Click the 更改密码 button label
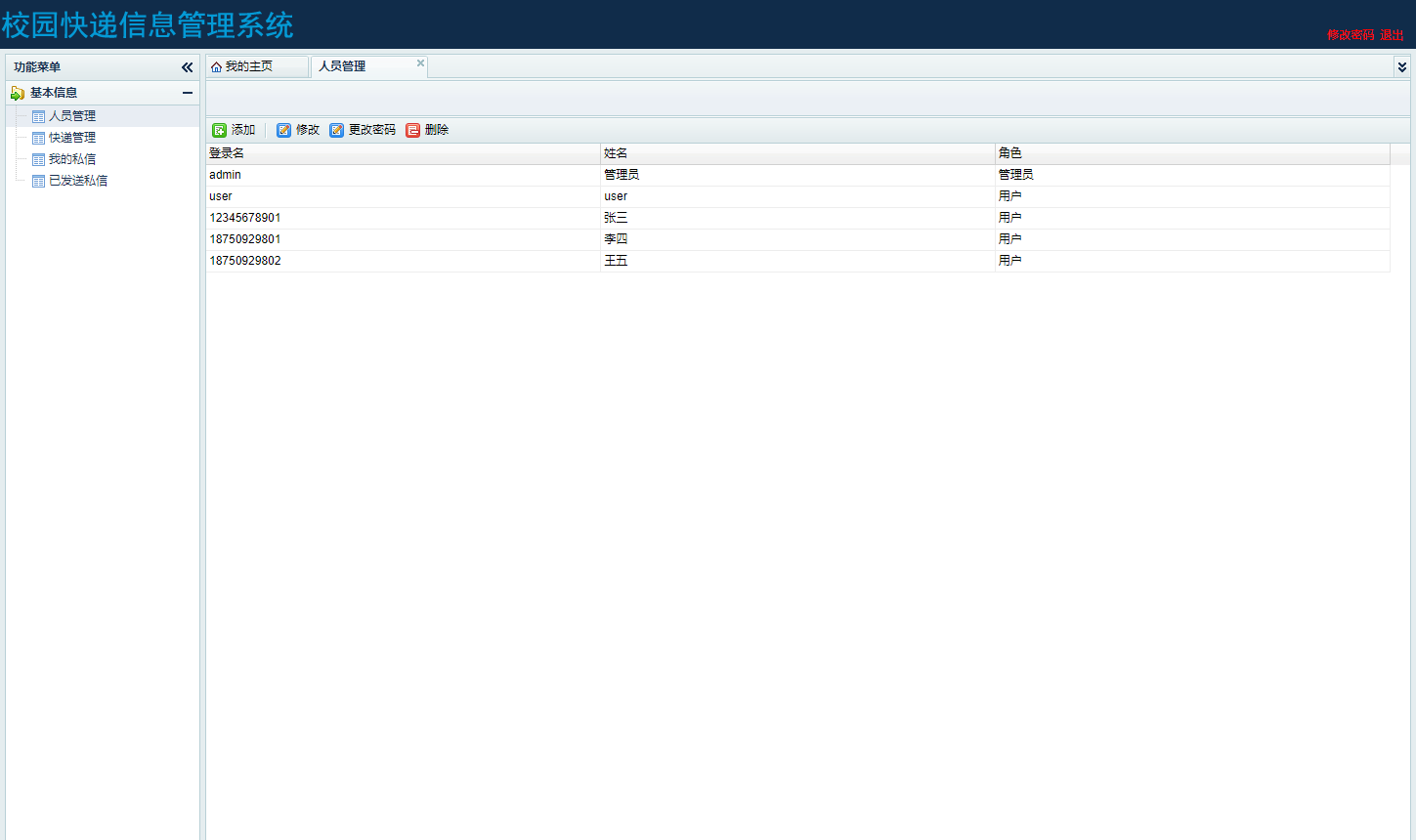 [x=372, y=130]
